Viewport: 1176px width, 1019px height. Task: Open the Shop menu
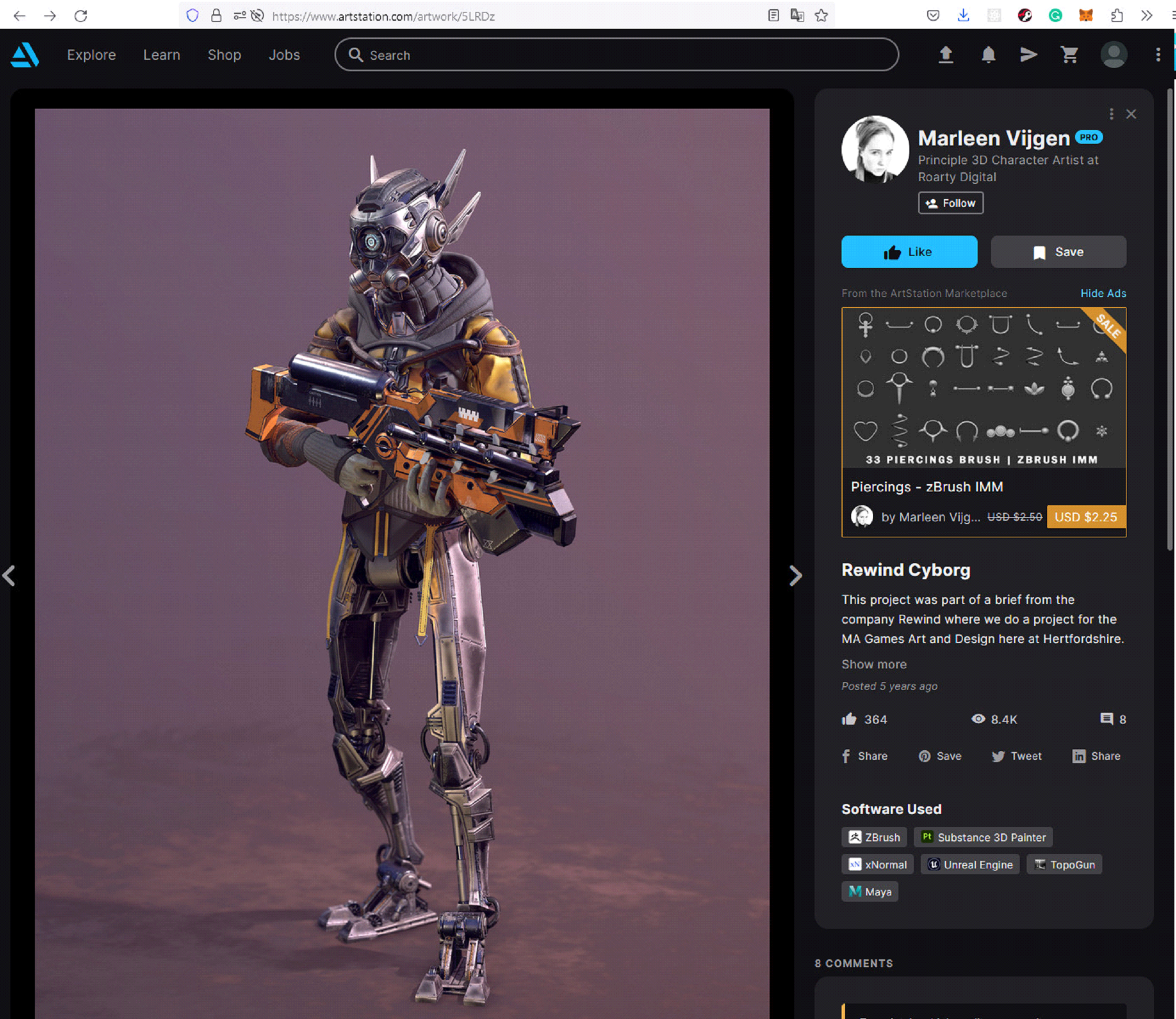click(x=224, y=55)
